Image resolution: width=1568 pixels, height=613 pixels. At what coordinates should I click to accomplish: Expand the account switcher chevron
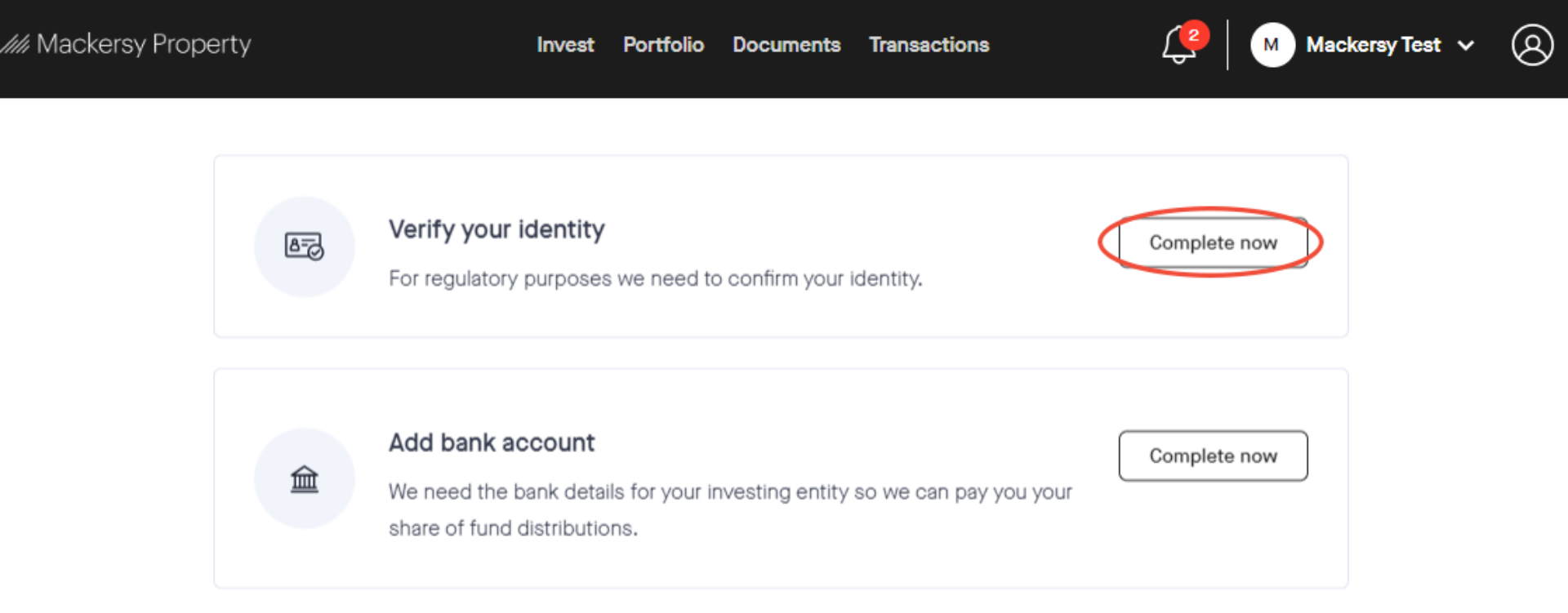pos(1466,46)
